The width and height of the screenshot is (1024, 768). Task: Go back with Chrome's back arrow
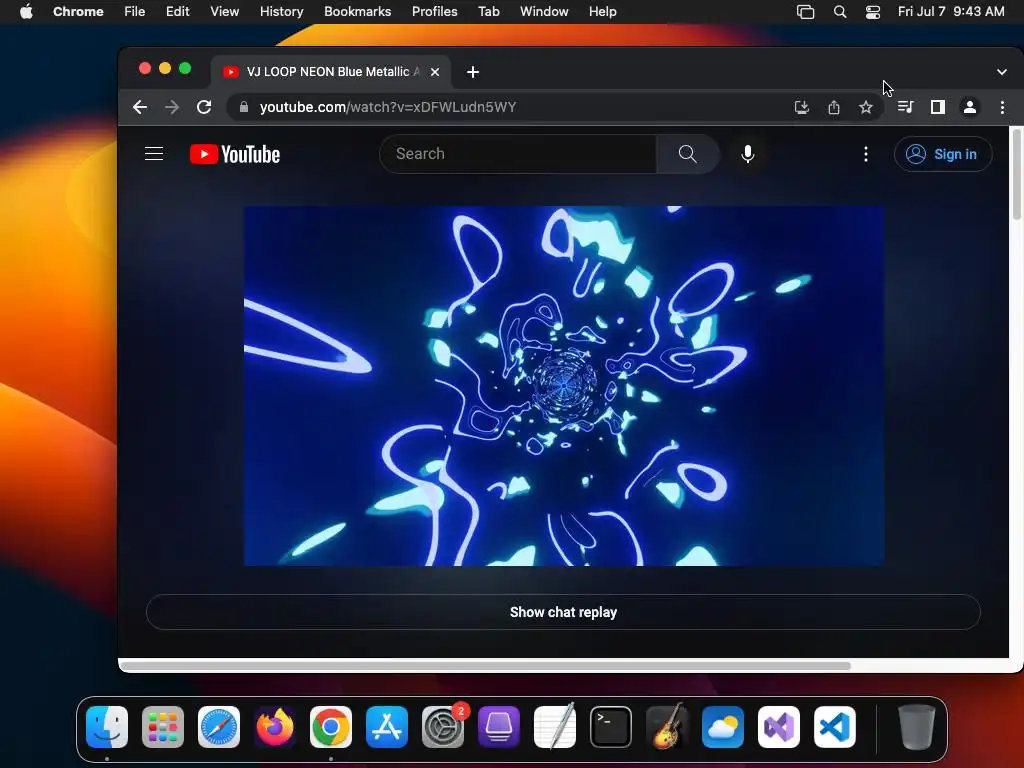click(140, 107)
